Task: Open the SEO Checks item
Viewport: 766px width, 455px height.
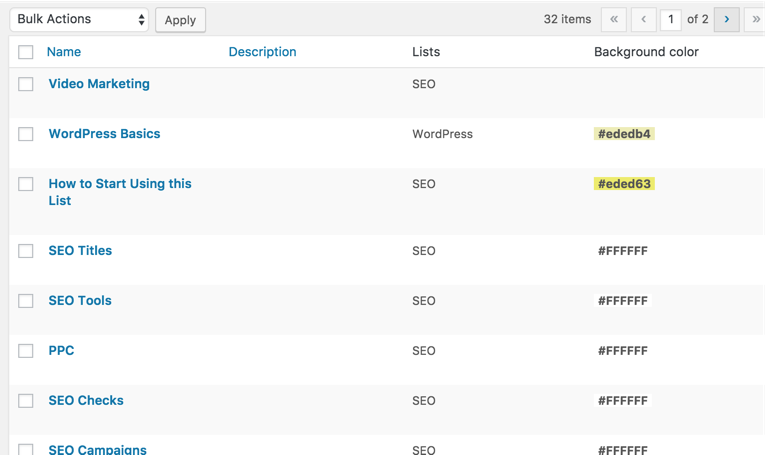Action: pyautogui.click(x=86, y=400)
